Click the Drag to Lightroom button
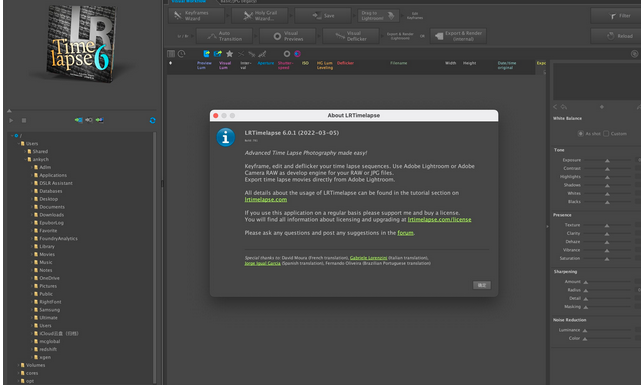The image size is (641, 385). point(378,16)
